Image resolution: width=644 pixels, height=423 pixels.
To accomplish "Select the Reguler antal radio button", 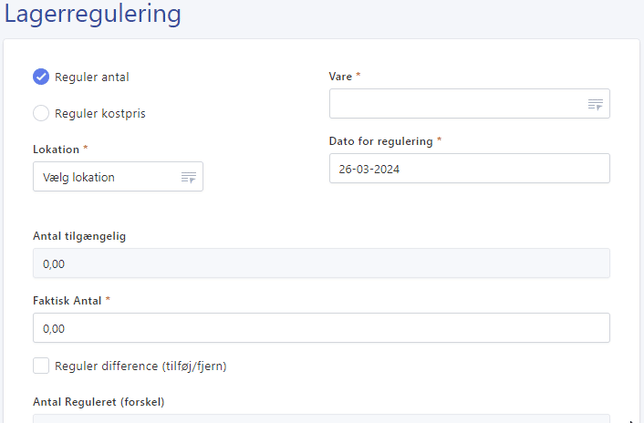I will tap(41, 77).
